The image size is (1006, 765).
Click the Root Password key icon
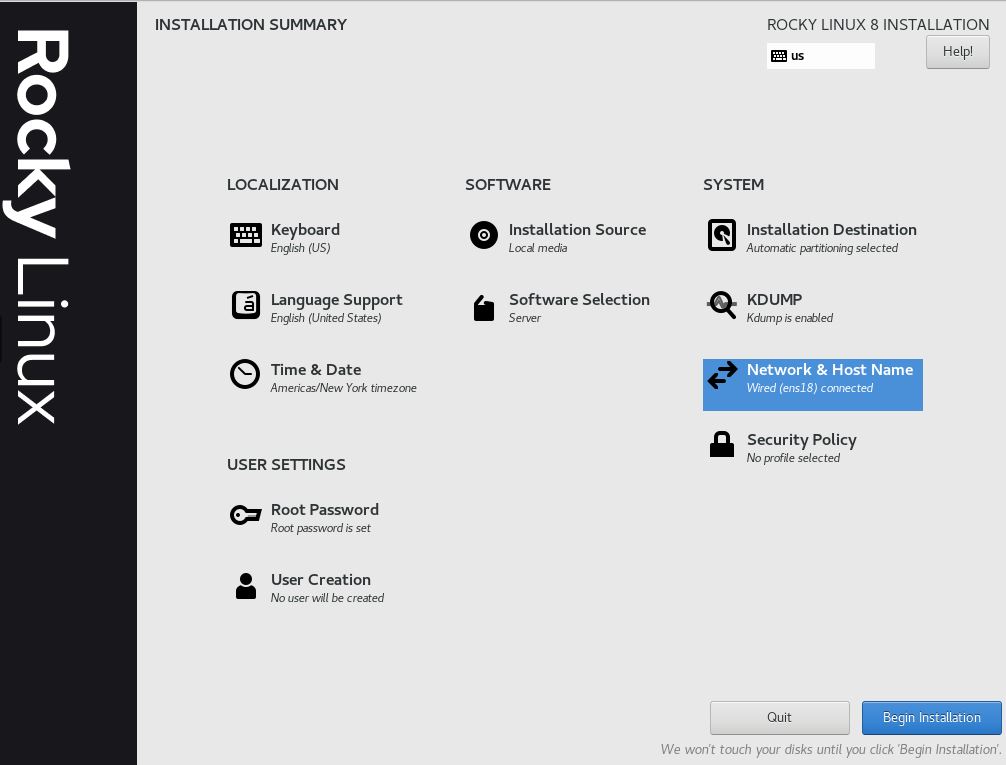click(245, 515)
